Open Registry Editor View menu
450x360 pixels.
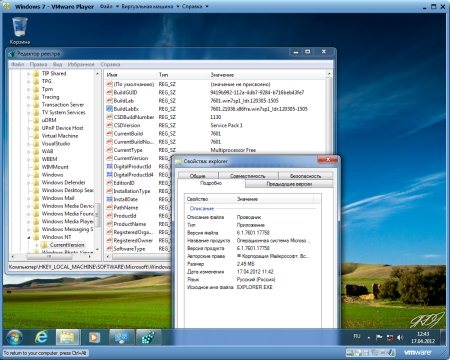click(57, 64)
